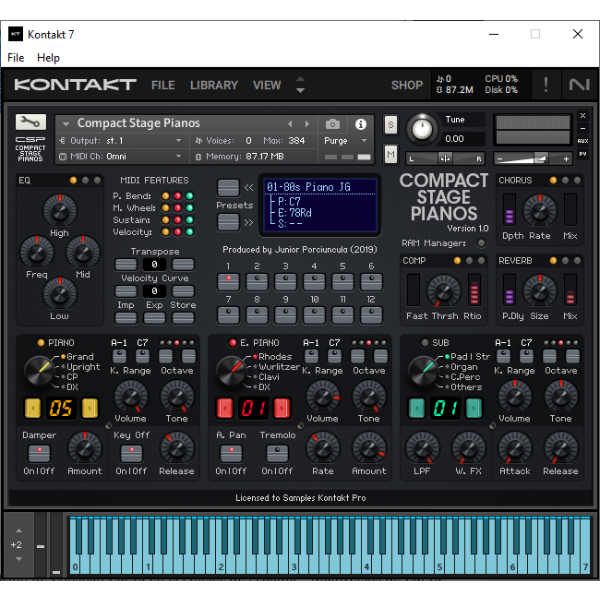Select the Grand piano type
The image size is (600, 600).
pyautogui.click(x=80, y=357)
